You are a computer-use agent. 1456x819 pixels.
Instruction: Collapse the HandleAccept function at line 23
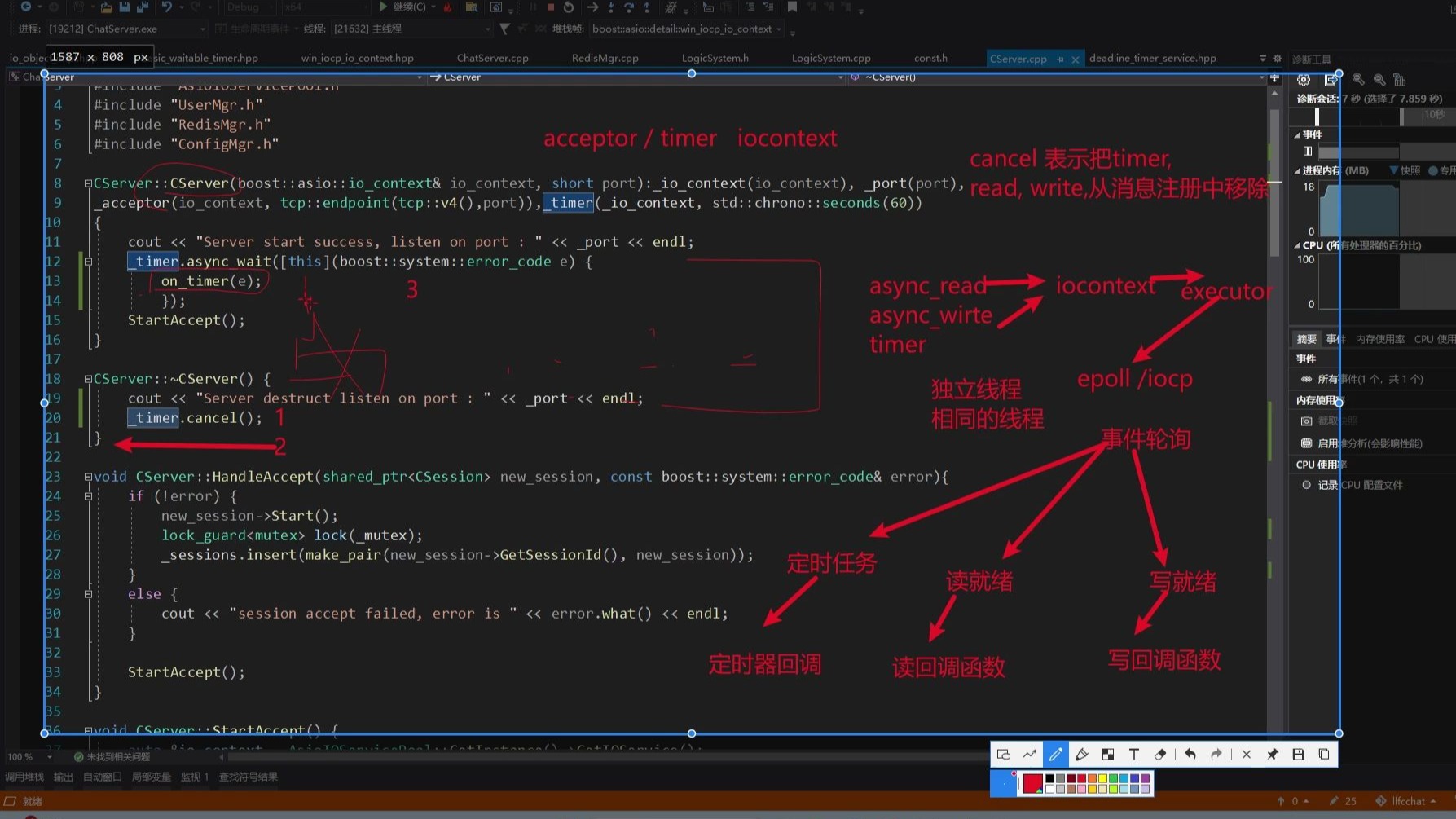pyautogui.click(x=88, y=477)
